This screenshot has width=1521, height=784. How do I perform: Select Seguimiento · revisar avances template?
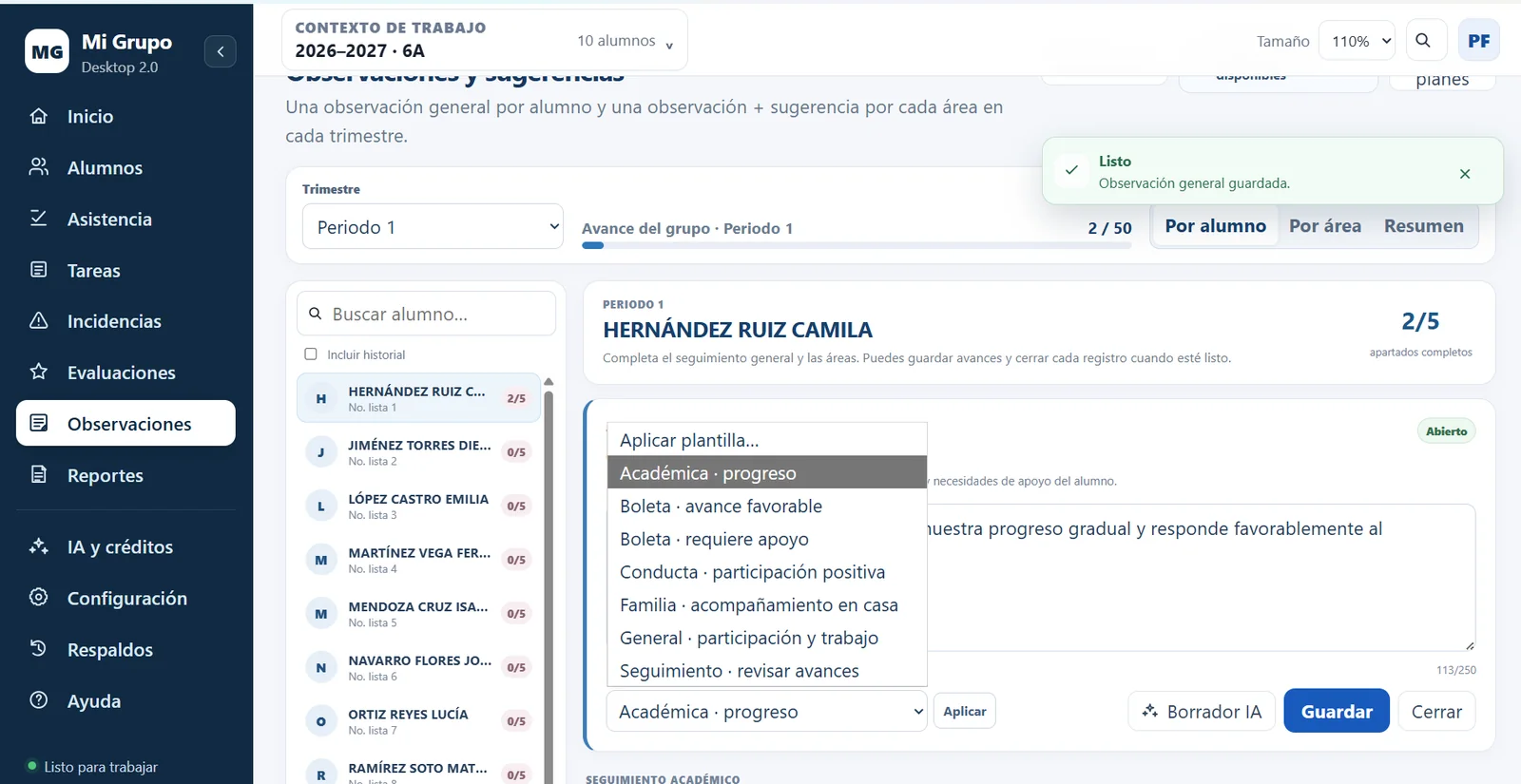point(767,670)
